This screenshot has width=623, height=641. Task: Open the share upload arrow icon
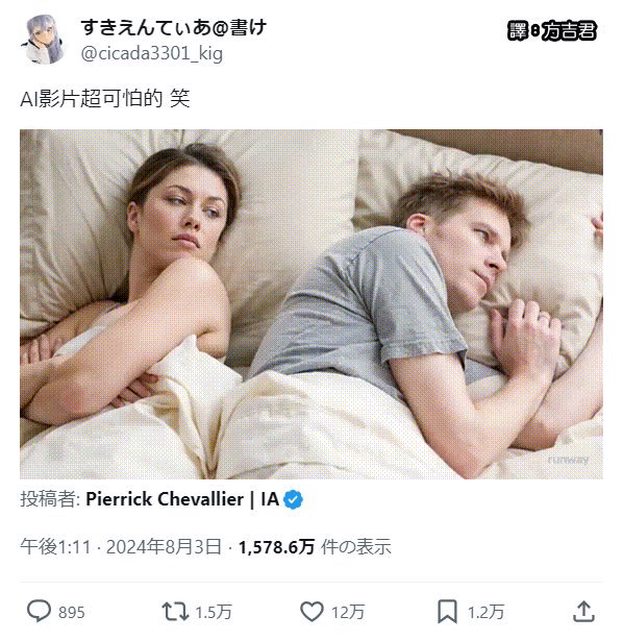(583, 611)
